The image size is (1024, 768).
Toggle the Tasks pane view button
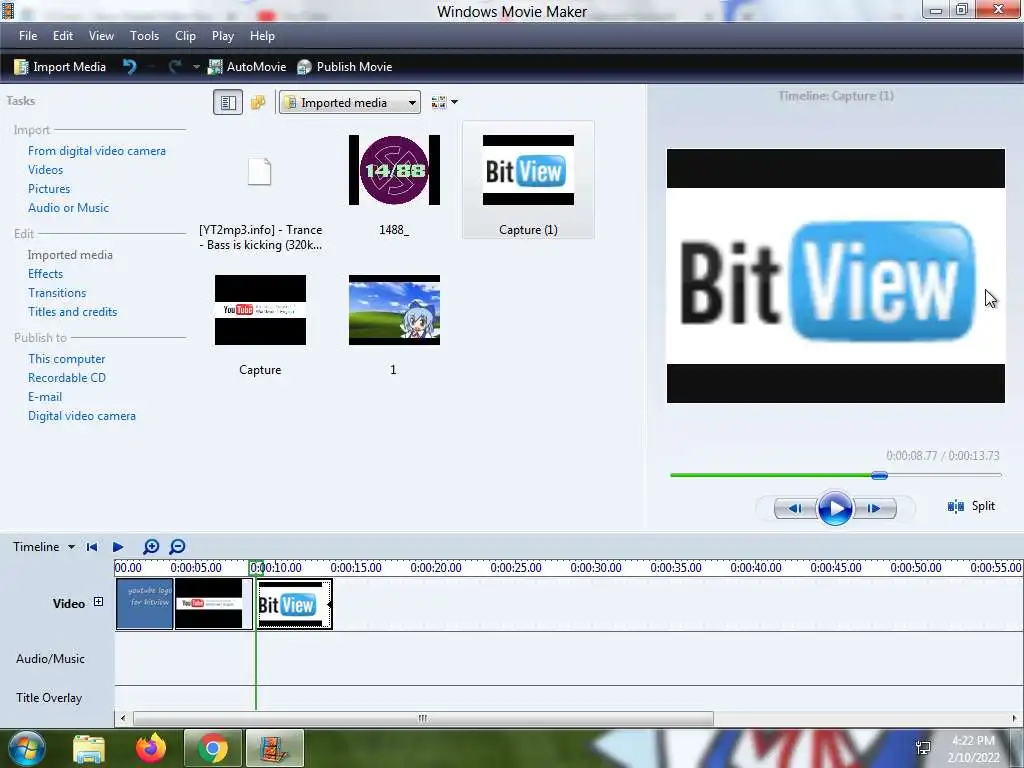(x=228, y=103)
